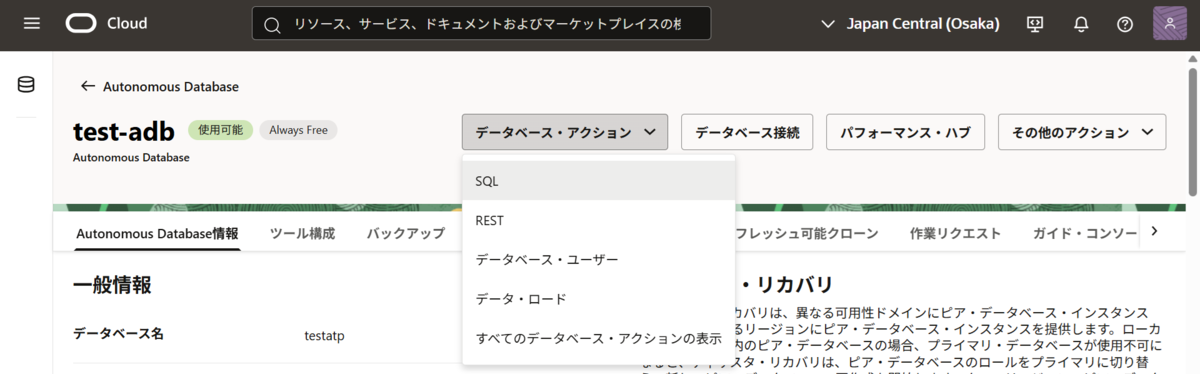Viewport: 1200px width, 374px height.
Task: Click the testatp database name value
Action: 324,336
